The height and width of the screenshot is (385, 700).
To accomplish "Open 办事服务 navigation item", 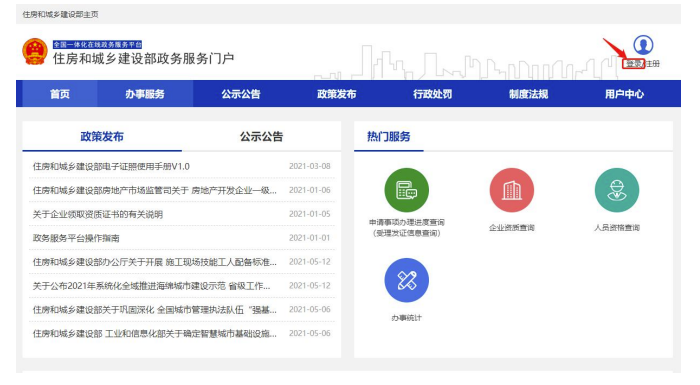I will pos(145,94).
